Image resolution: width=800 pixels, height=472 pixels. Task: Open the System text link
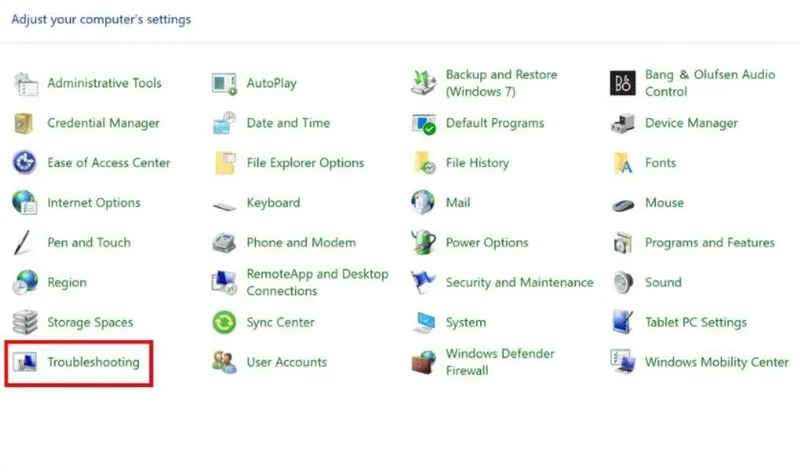pos(466,322)
